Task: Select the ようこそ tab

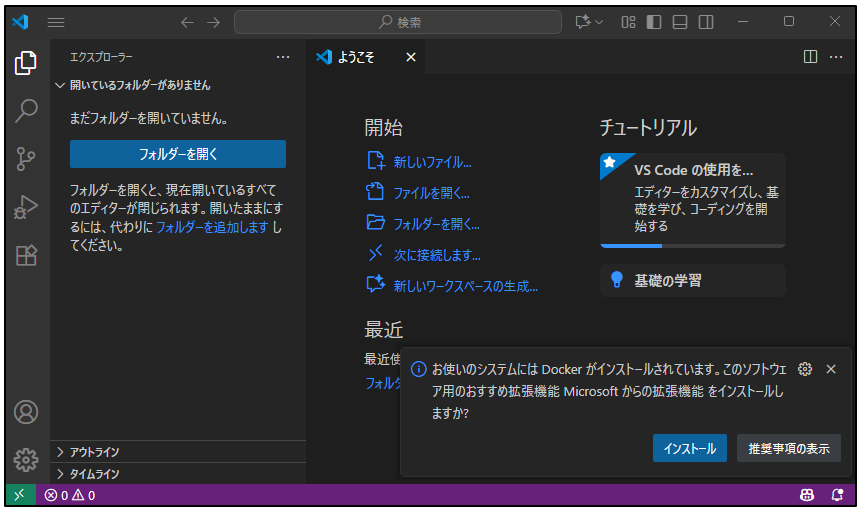Action: click(x=356, y=57)
